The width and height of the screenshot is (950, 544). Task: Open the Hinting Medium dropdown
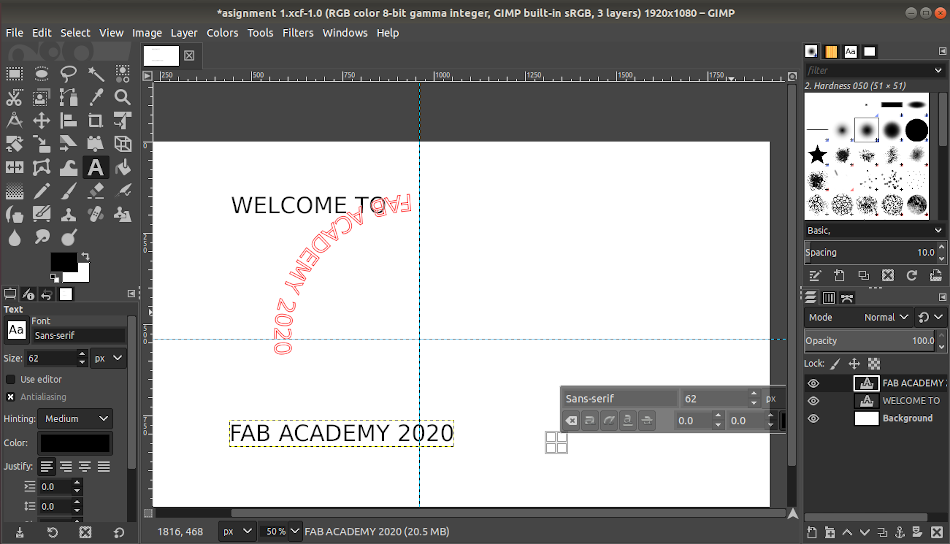[x=75, y=419]
